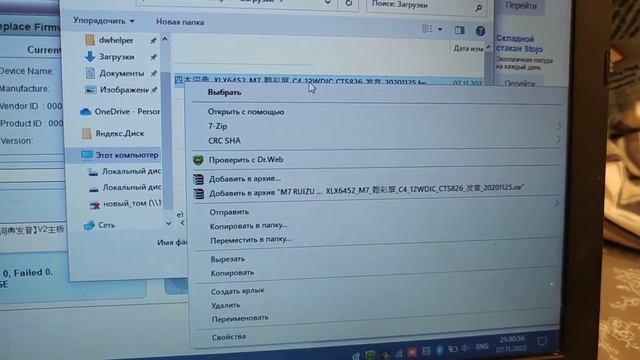Click the upper Перейти button in ad panel
Viewport: 640px width, 360px height.
point(521,6)
